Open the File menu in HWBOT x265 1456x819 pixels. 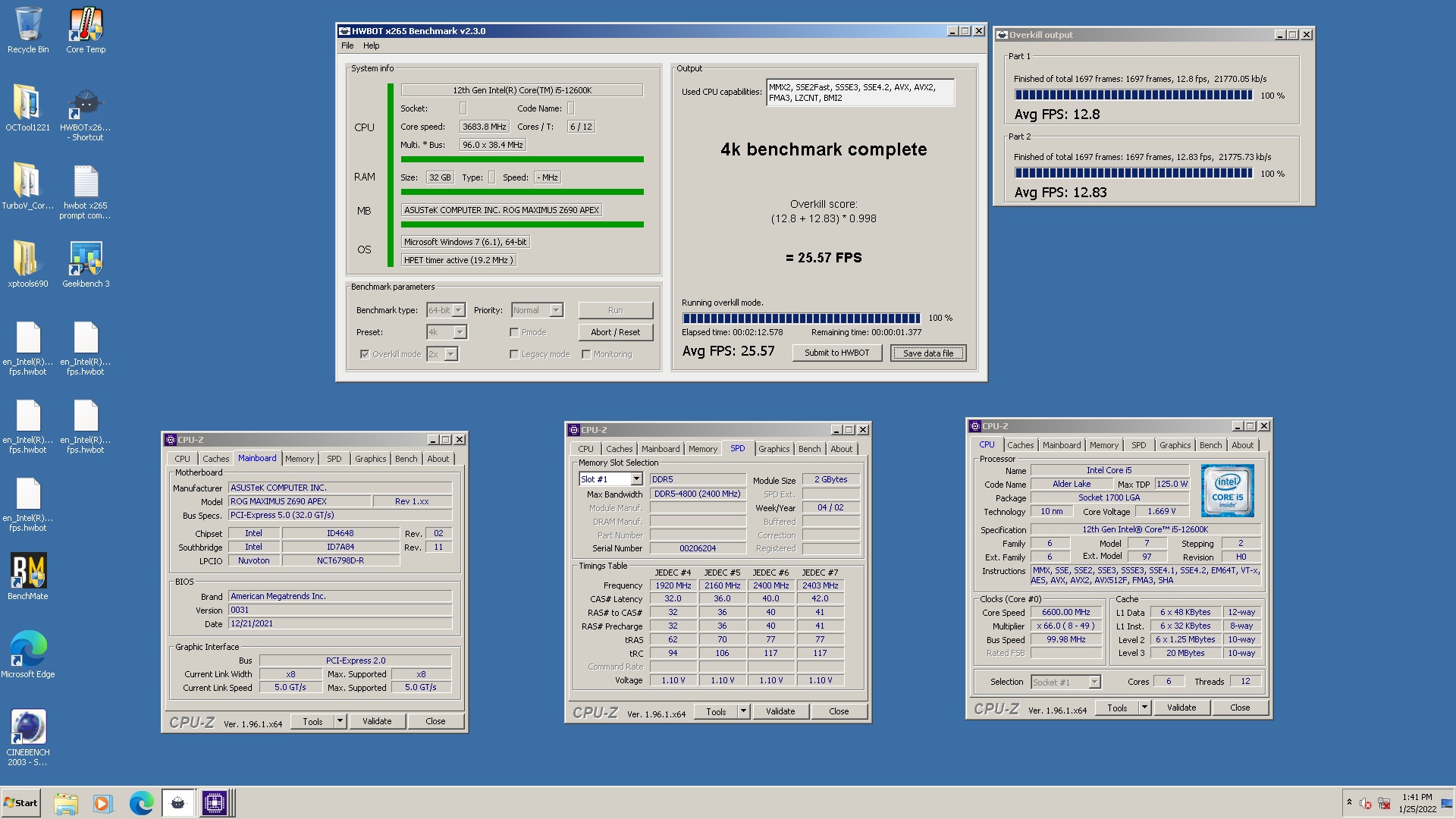(x=347, y=45)
